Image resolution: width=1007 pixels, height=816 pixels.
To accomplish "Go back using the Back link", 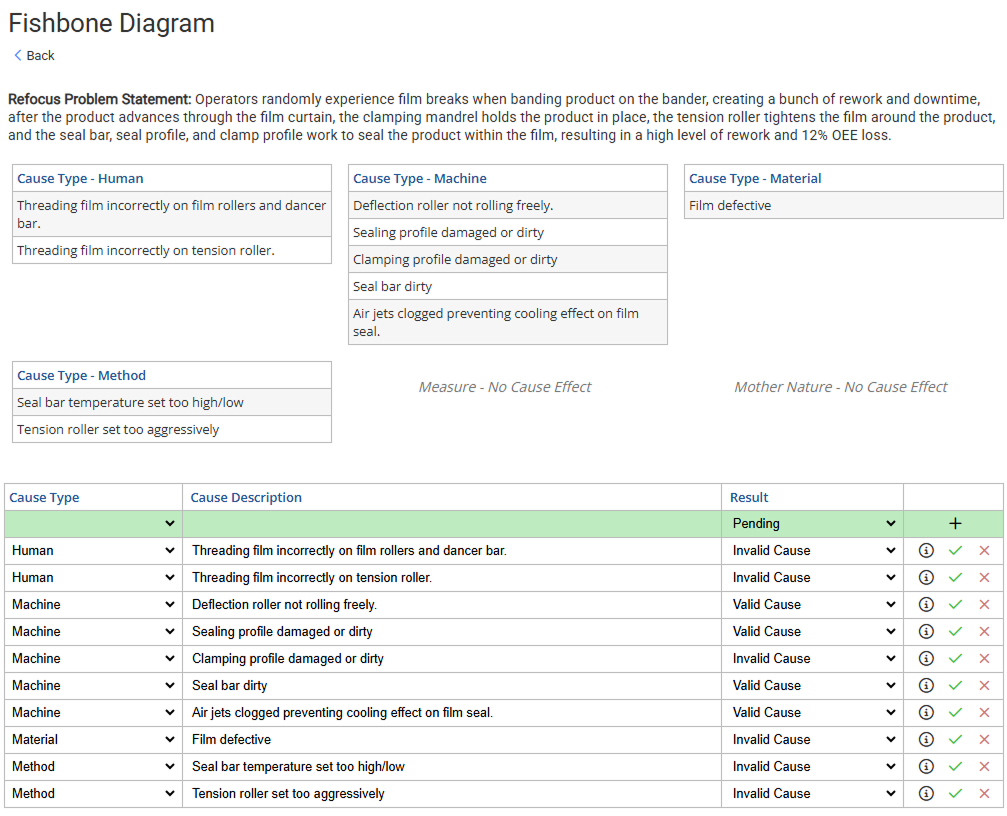I will [x=34, y=56].
